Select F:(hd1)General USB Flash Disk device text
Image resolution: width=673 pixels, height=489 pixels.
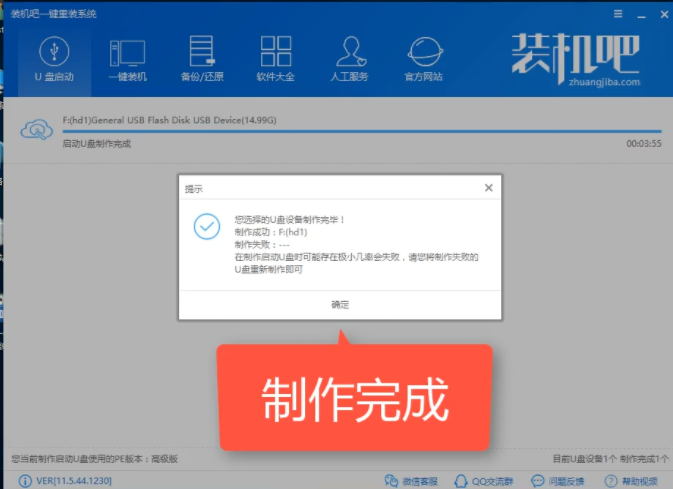(170, 120)
